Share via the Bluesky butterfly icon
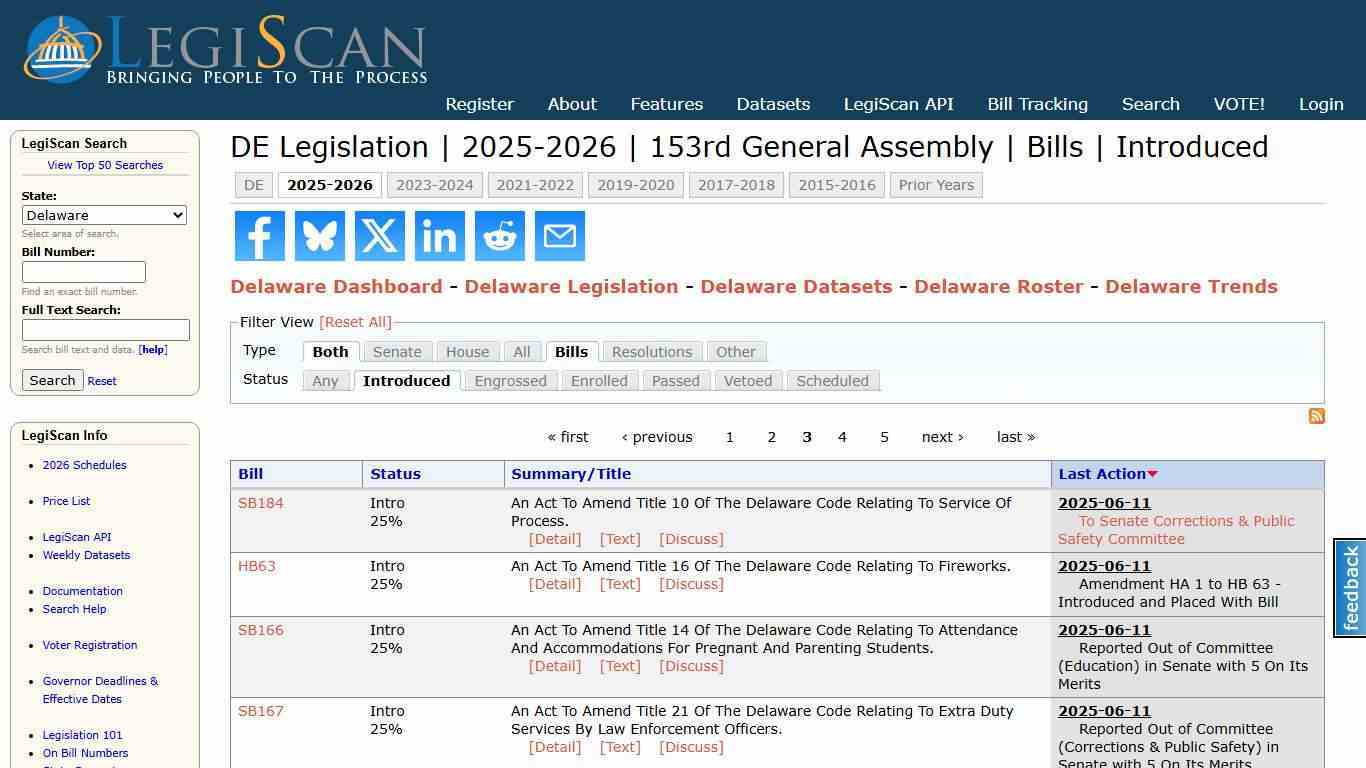1366x768 pixels. [x=319, y=236]
